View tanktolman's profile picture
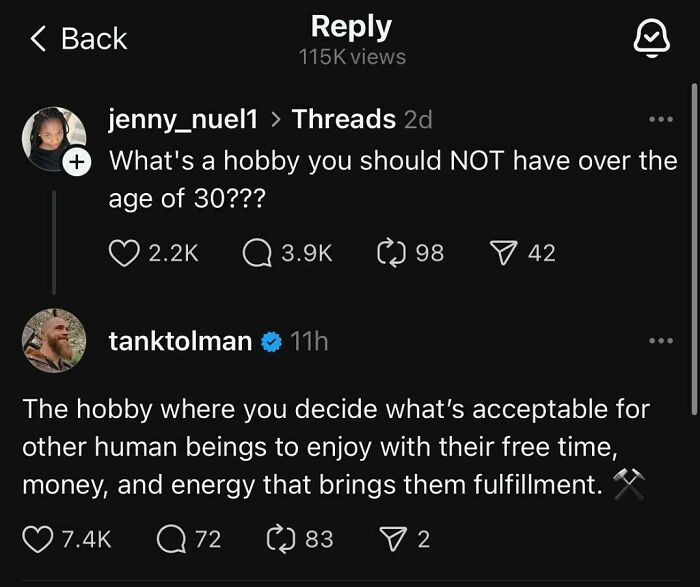The height and width of the screenshot is (587, 700). (54, 341)
